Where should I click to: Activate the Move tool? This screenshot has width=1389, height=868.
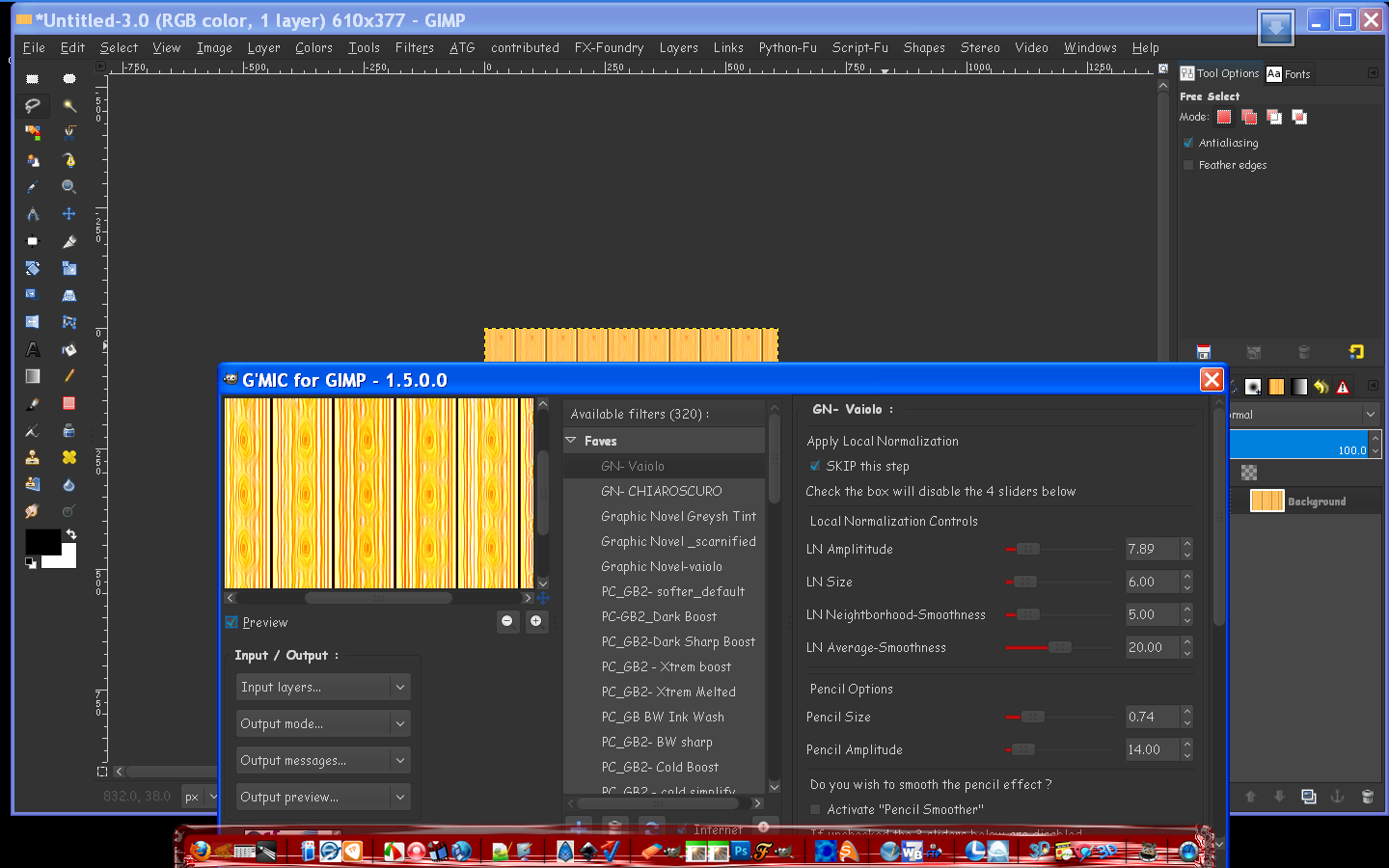coord(68,214)
